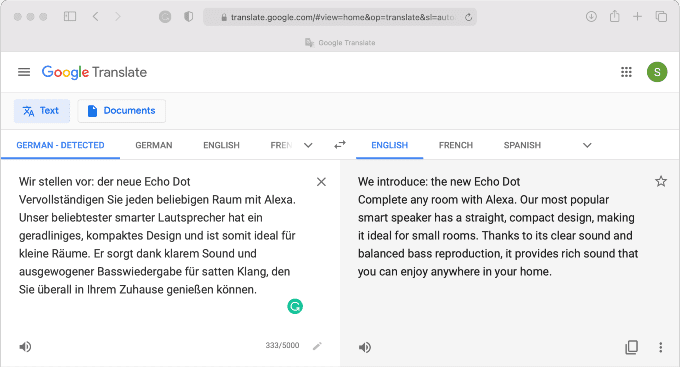
Task: Select German - Detected source tab
Action: pos(60,145)
